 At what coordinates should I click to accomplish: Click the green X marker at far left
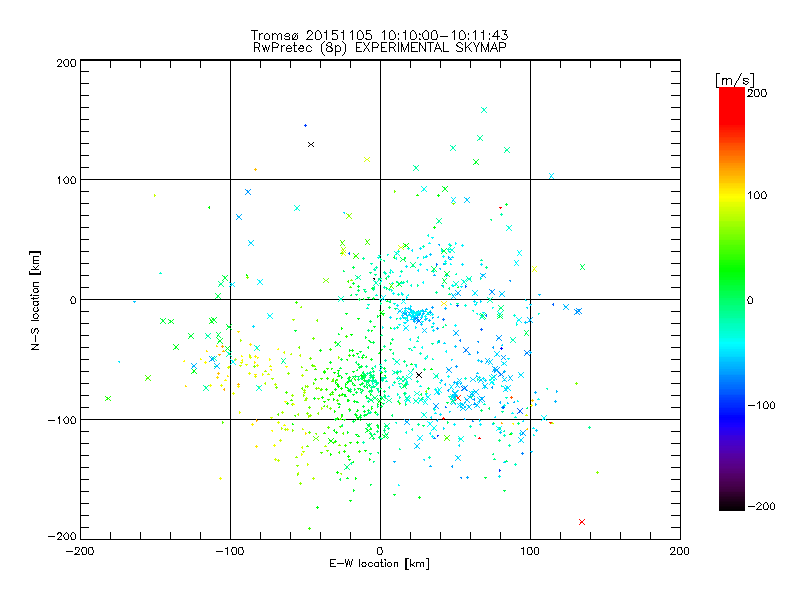108,398
